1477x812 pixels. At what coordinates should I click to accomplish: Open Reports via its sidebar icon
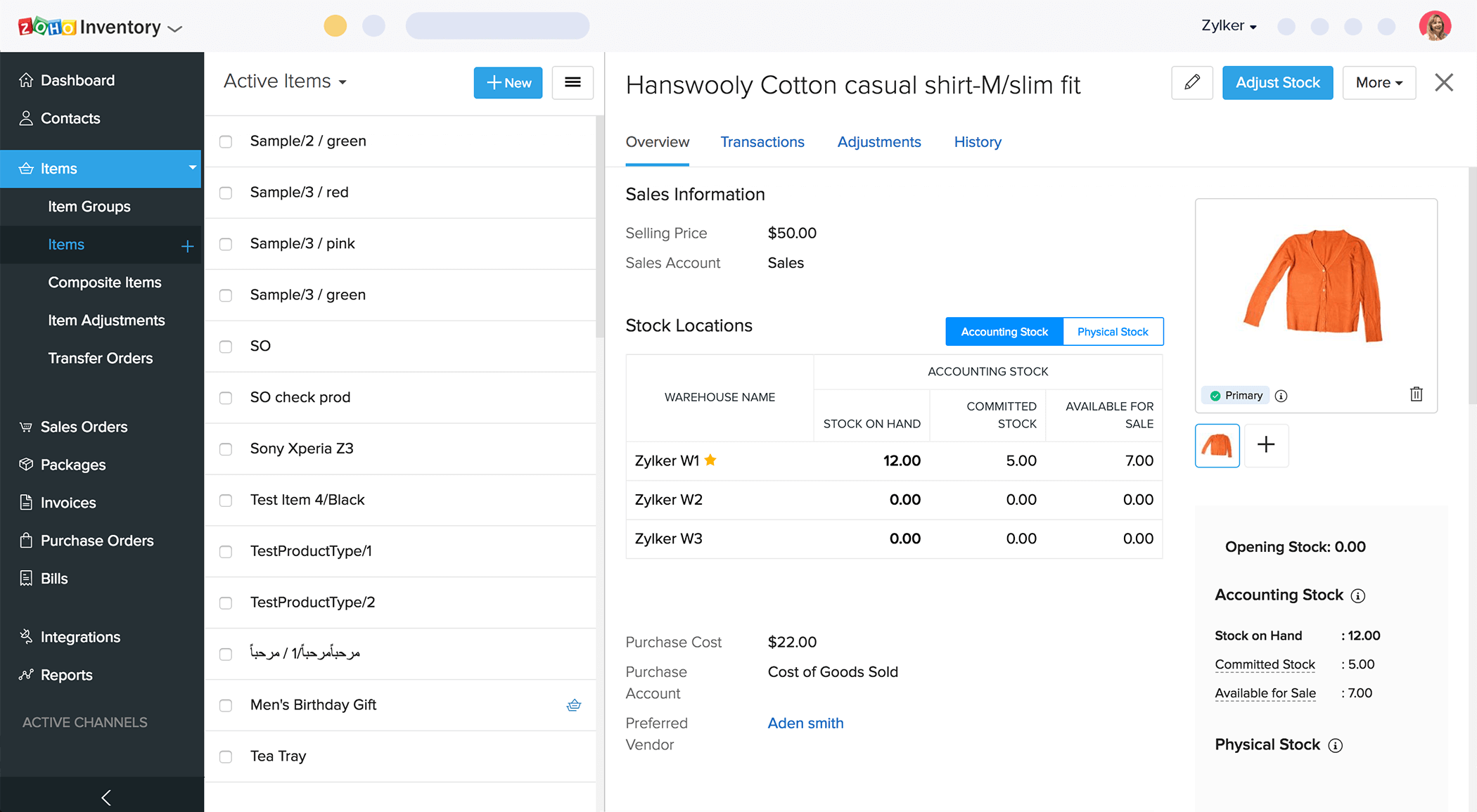pyautogui.click(x=26, y=674)
